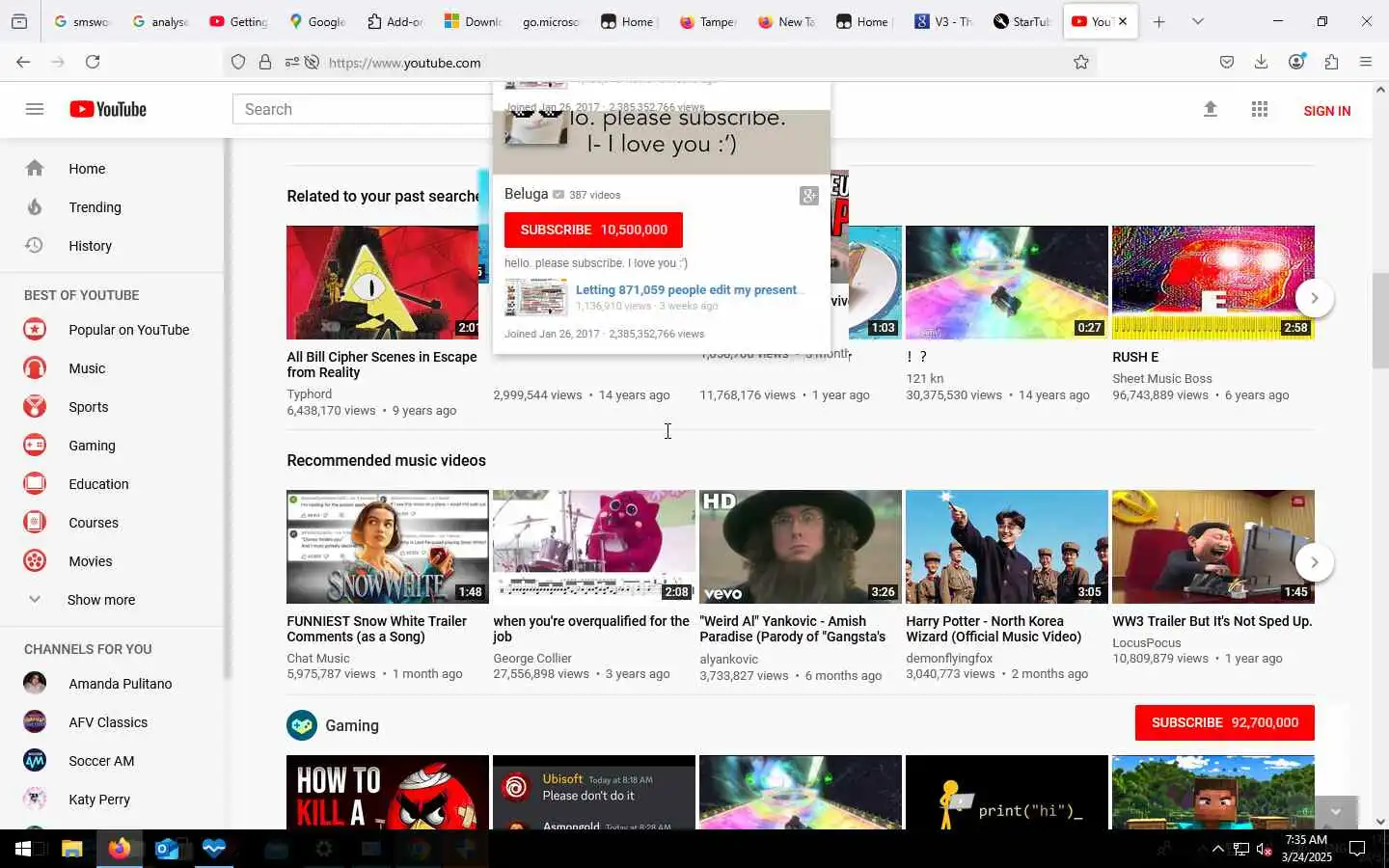1389x868 pixels.
Task: Click the shield tracking protection icon
Action: [x=238, y=63]
